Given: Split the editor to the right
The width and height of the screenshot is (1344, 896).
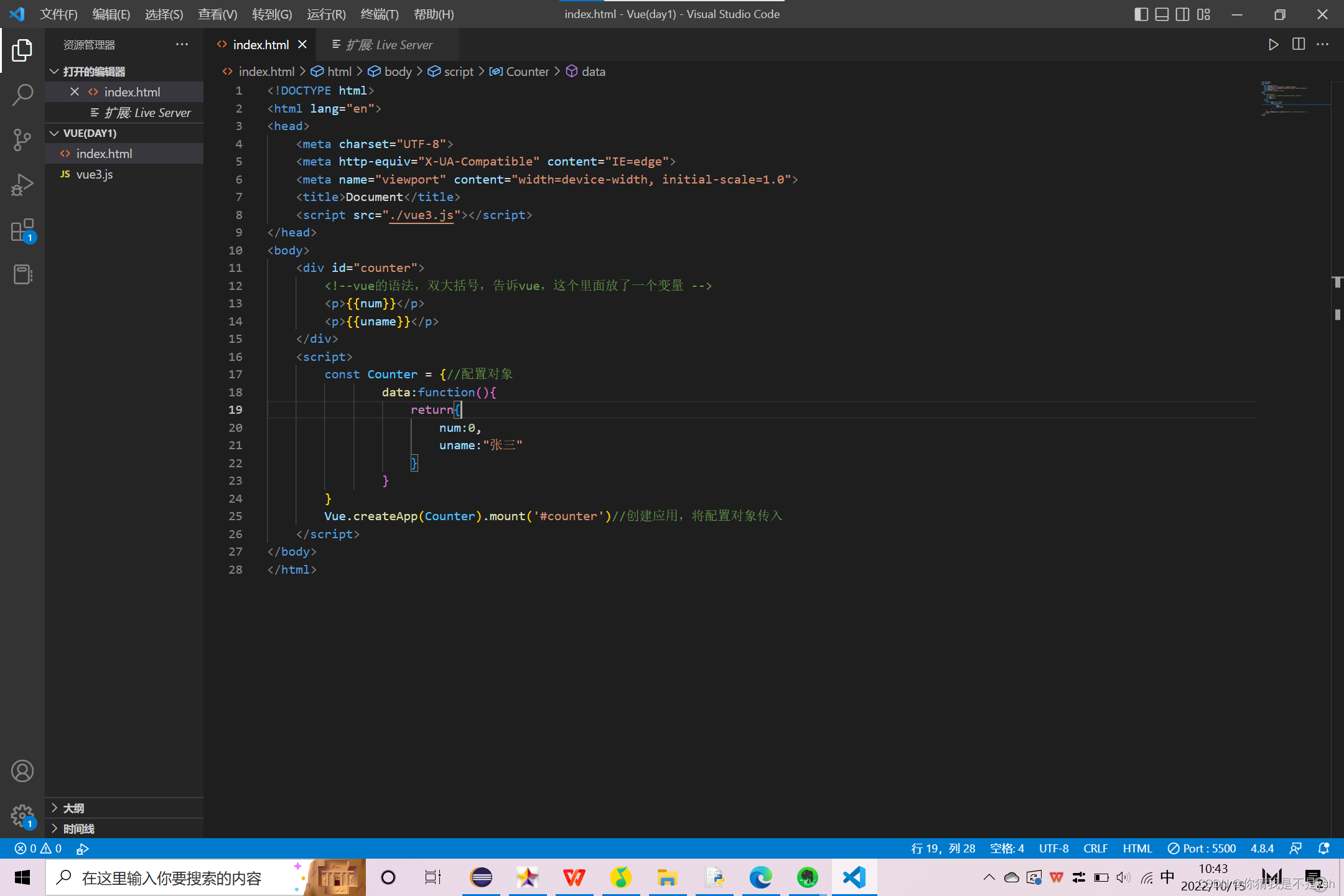Looking at the screenshot, I should tap(1298, 45).
